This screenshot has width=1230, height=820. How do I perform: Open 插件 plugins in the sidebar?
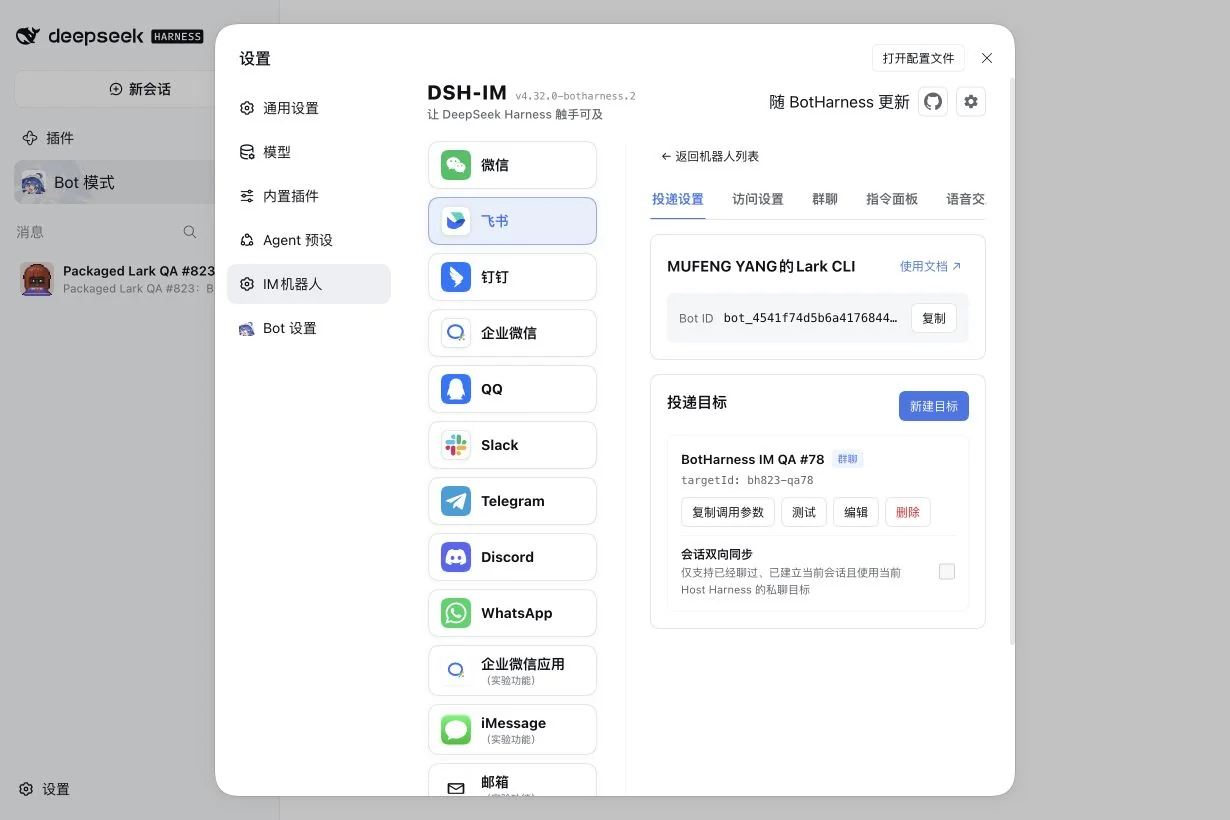click(48, 138)
